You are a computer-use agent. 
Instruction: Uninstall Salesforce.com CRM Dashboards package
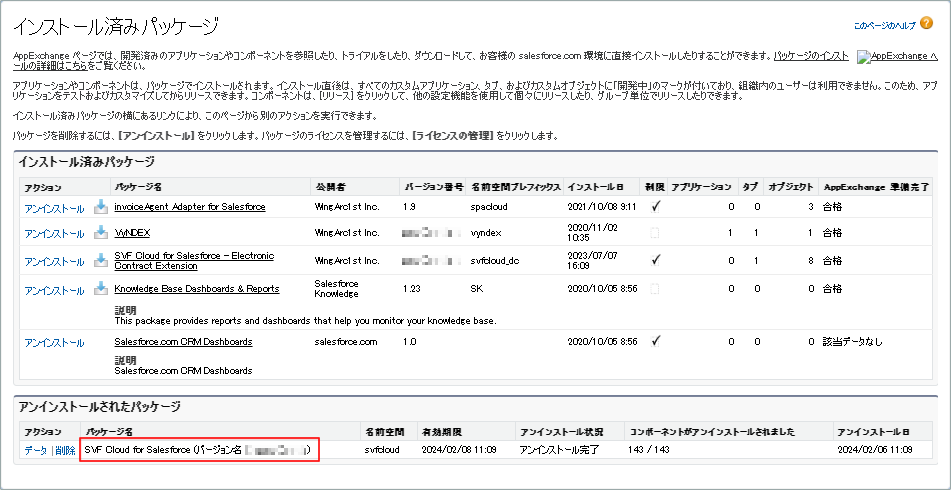pos(55,343)
